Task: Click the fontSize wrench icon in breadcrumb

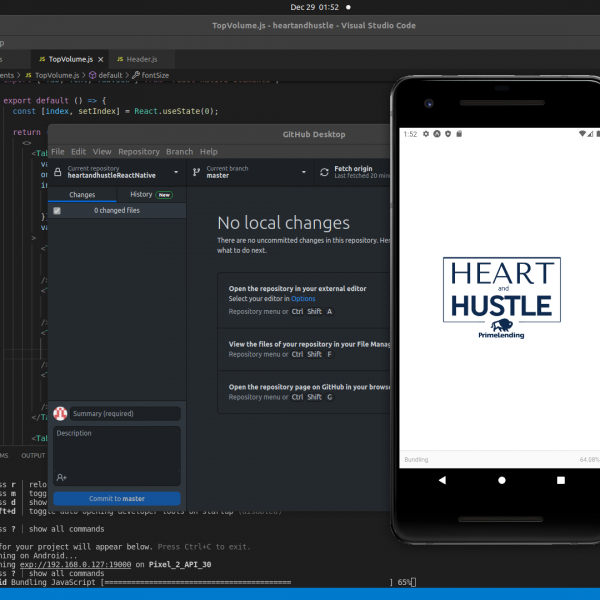Action: click(x=136, y=75)
